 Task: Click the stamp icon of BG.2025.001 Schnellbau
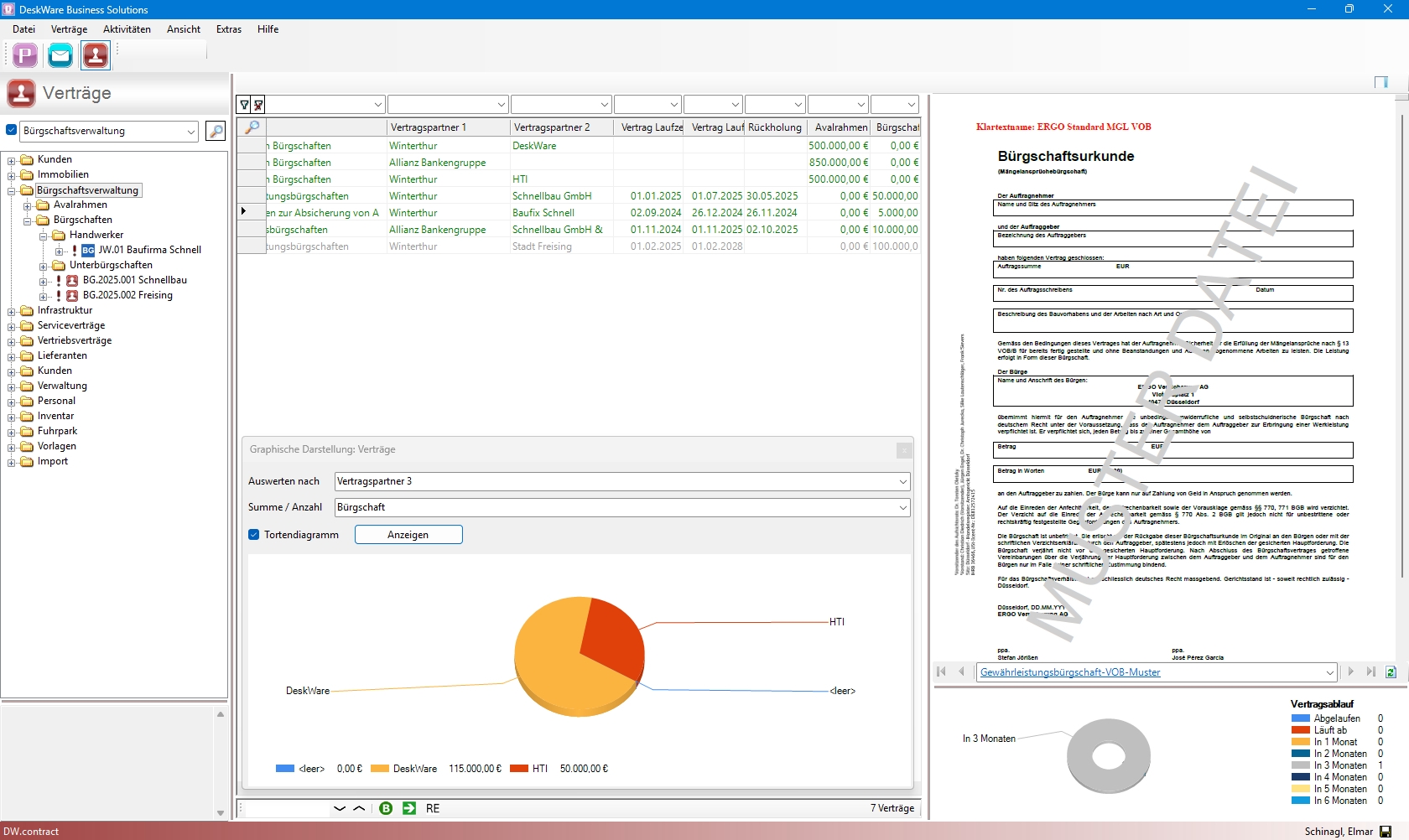click(72, 280)
